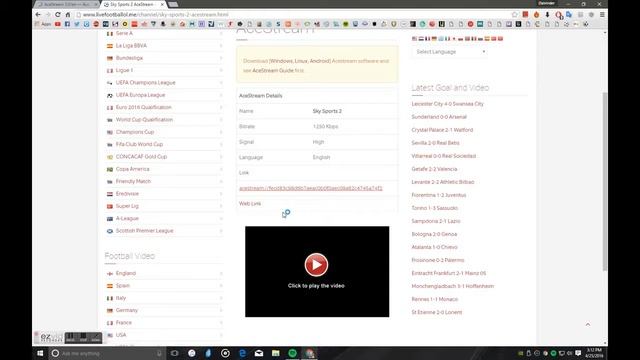Open Sunderland 0-0 Arsenal video link

[x=439, y=117]
